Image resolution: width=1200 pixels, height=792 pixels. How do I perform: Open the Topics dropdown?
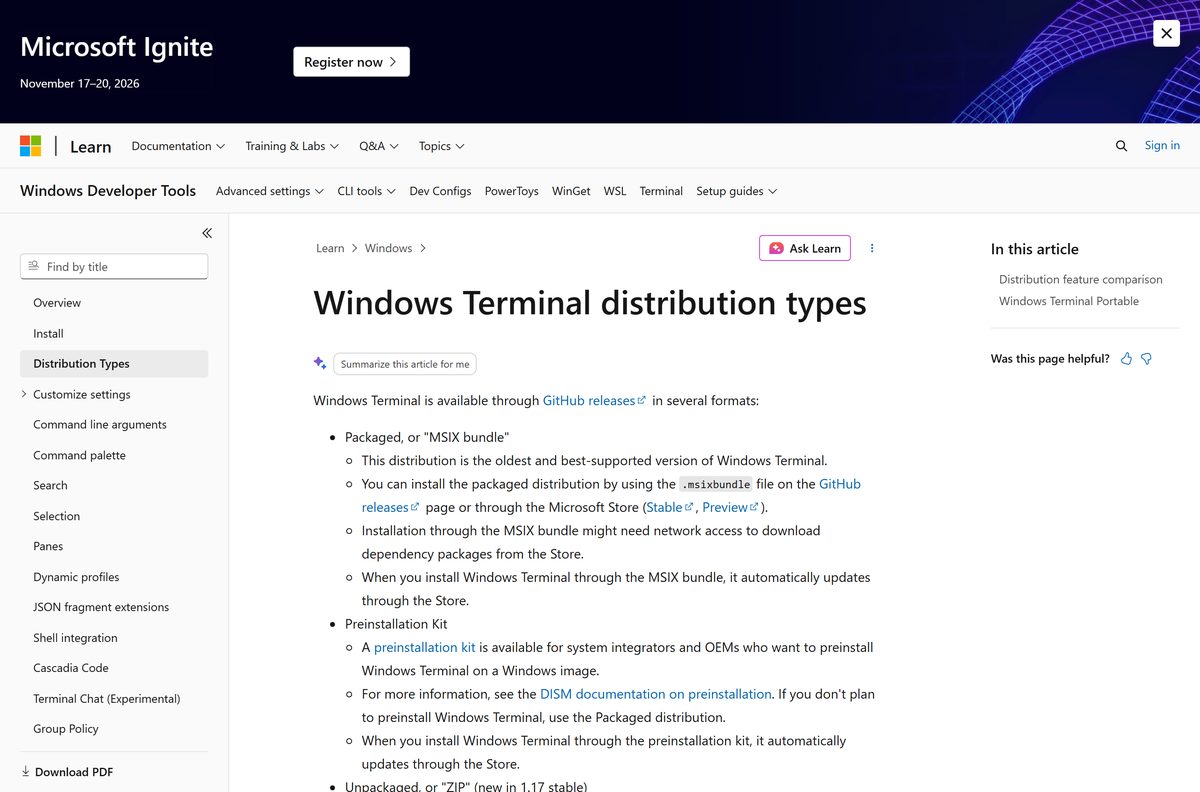click(442, 146)
